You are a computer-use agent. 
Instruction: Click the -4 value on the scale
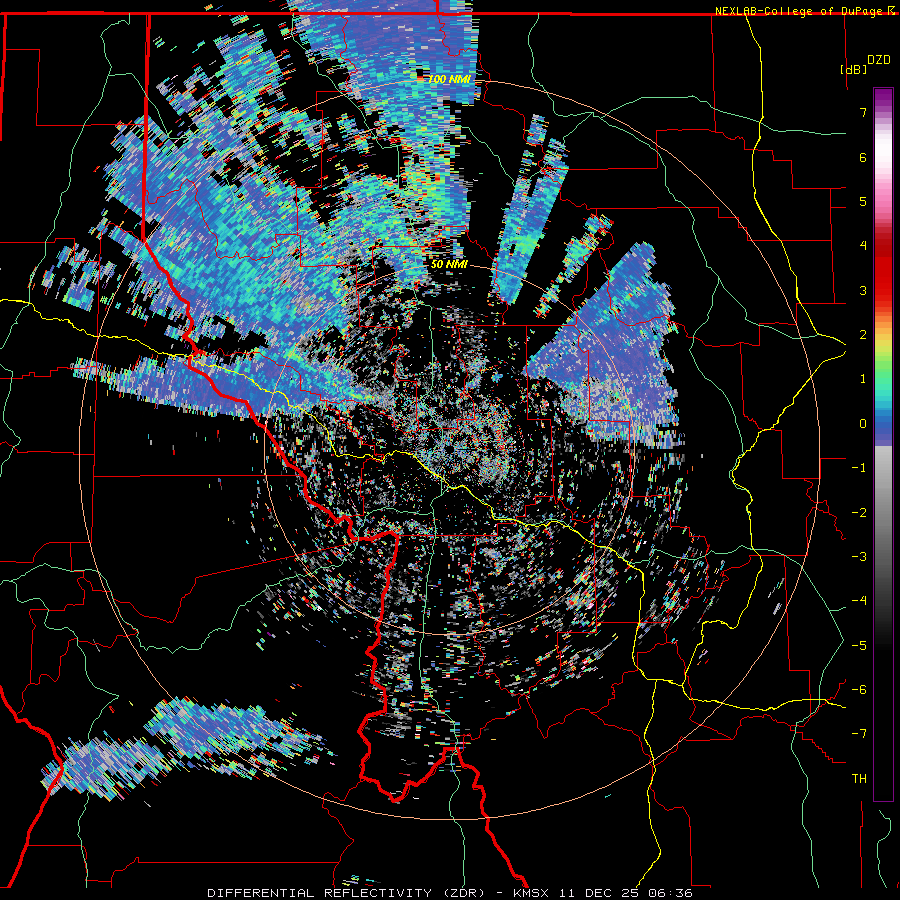coord(859,600)
